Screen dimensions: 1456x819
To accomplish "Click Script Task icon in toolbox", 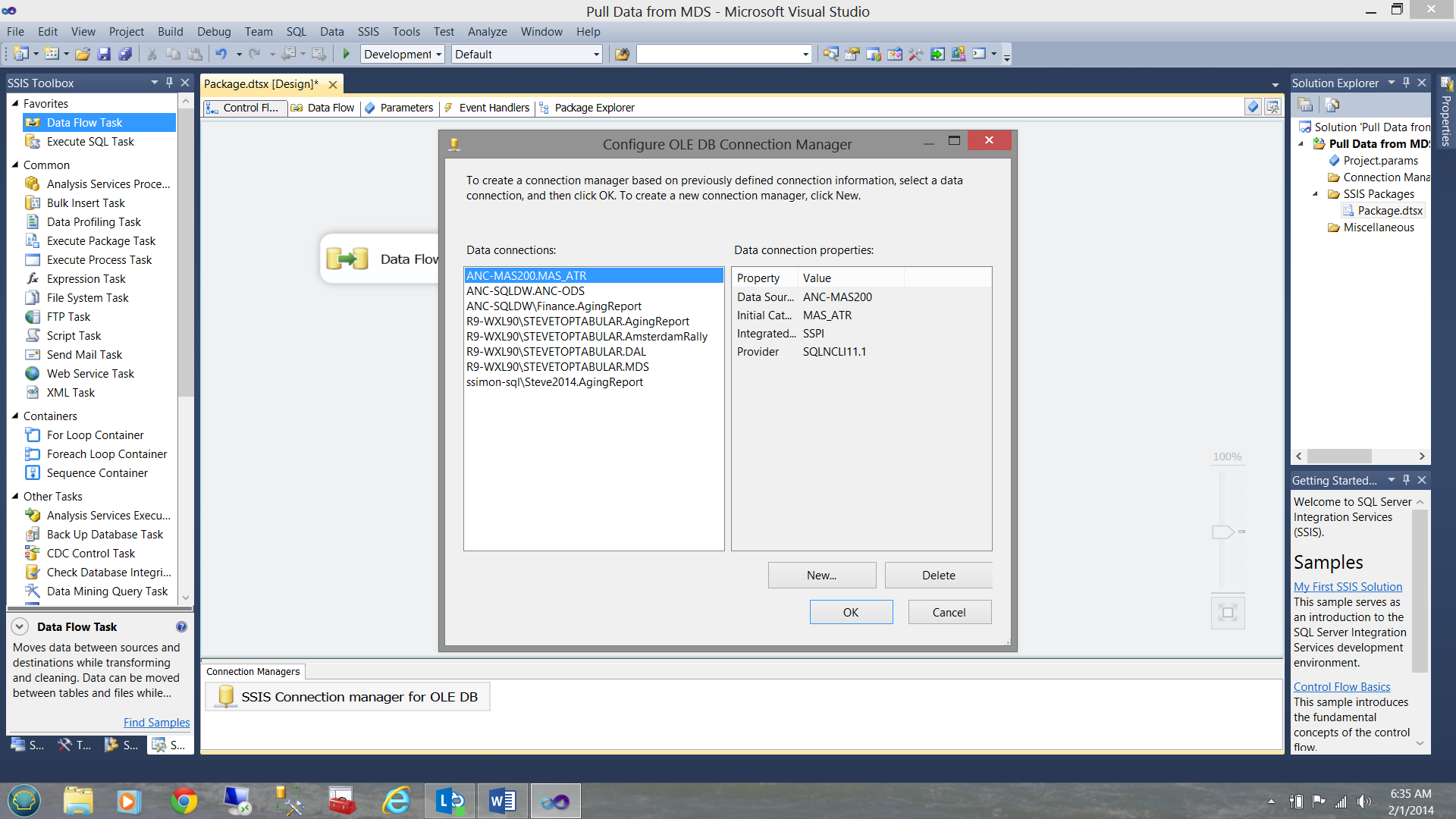I will coord(33,335).
